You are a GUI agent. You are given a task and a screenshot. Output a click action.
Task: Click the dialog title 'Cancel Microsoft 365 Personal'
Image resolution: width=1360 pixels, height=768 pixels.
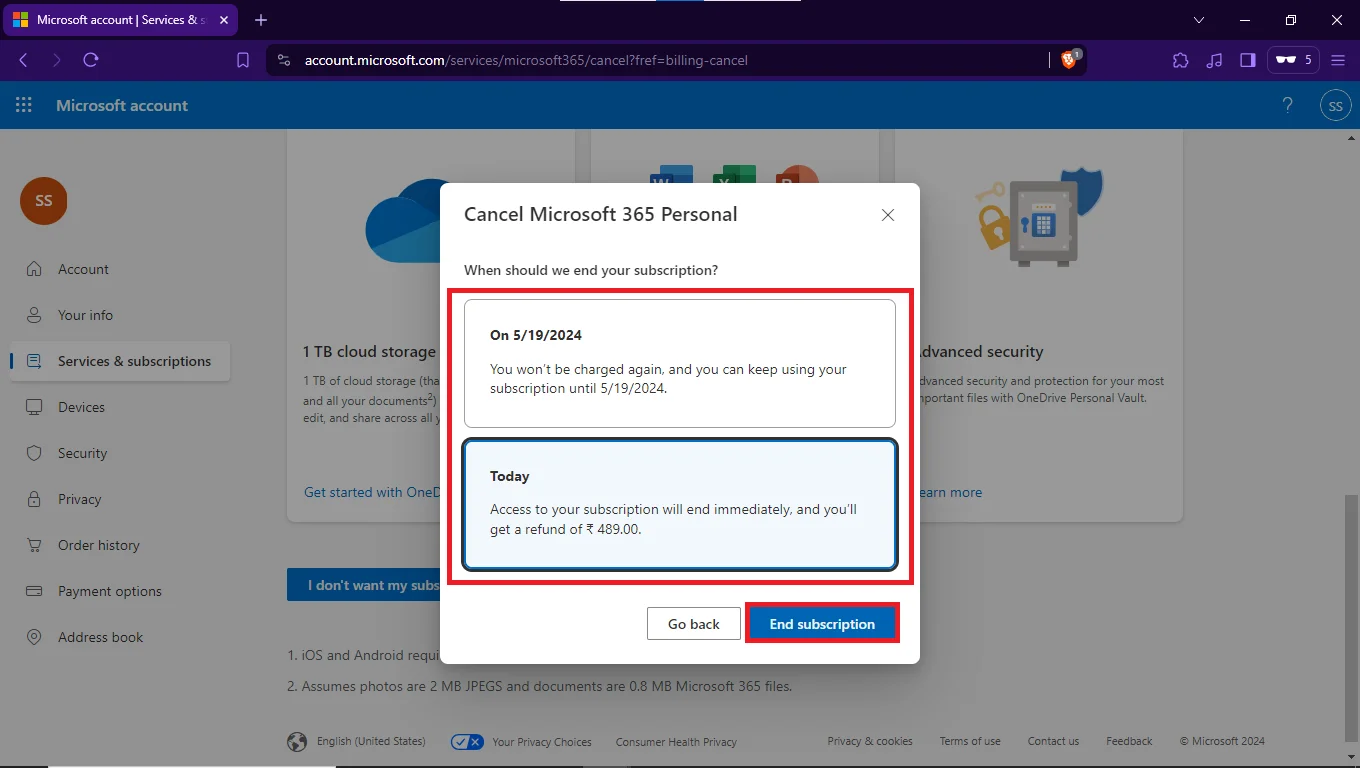click(x=601, y=214)
